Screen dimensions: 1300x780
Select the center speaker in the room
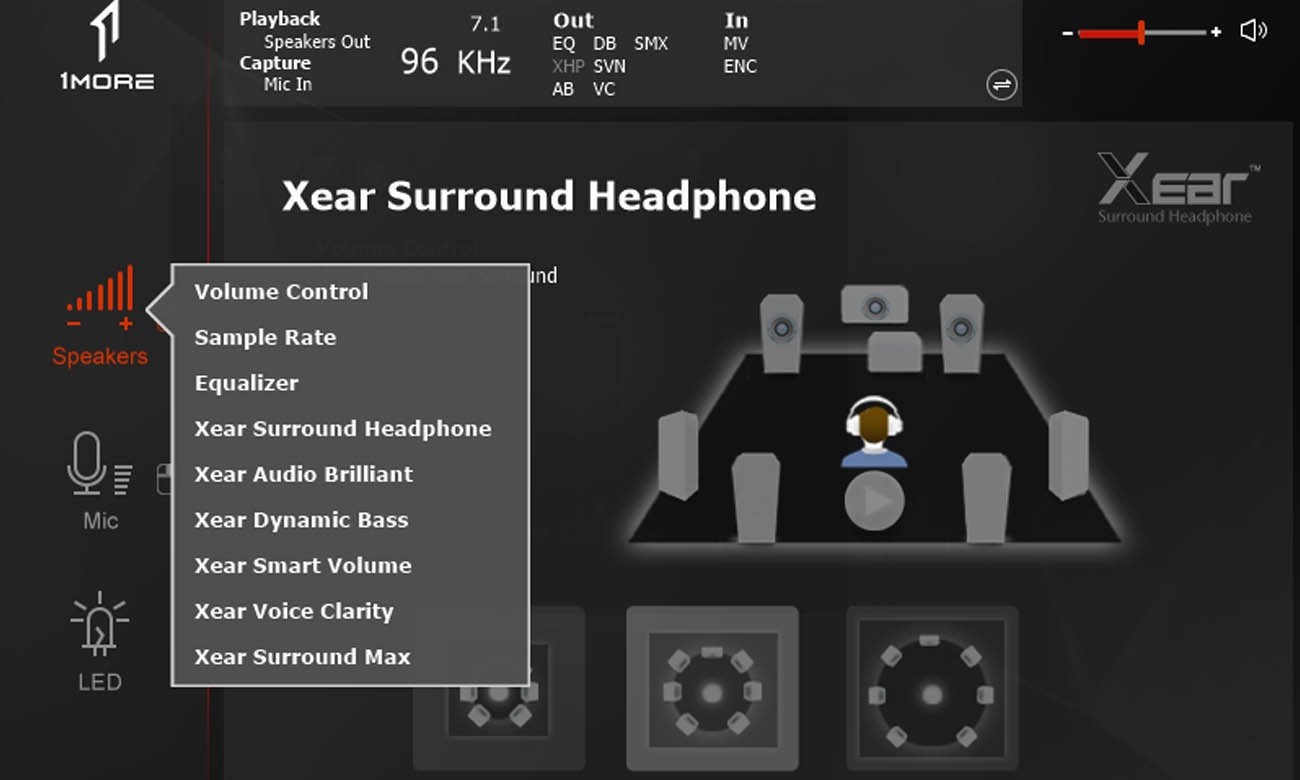click(x=875, y=304)
